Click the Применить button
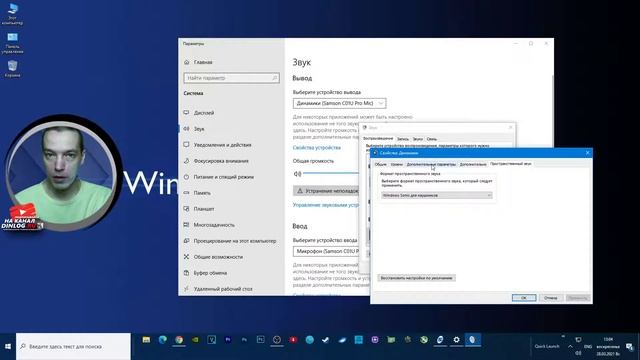640x360 pixels. (x=578, y=298)
